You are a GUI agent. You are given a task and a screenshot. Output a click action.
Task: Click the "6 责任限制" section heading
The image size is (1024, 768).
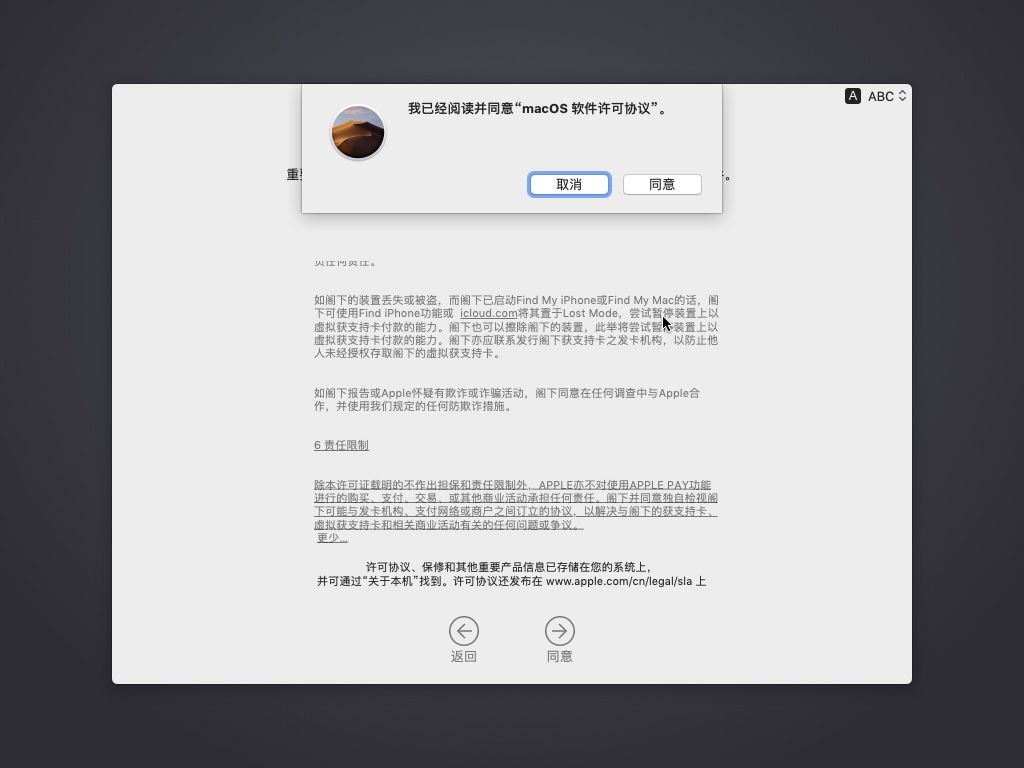pyautogui.click(x=341, y=445)
